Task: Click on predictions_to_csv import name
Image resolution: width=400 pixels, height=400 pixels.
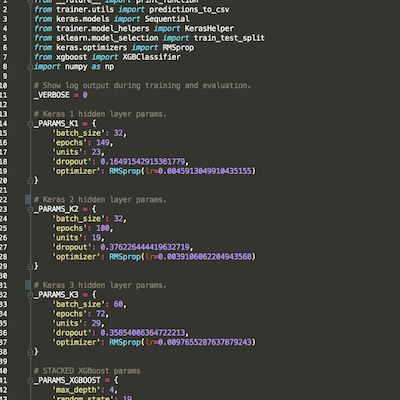Action: point(189,10)
